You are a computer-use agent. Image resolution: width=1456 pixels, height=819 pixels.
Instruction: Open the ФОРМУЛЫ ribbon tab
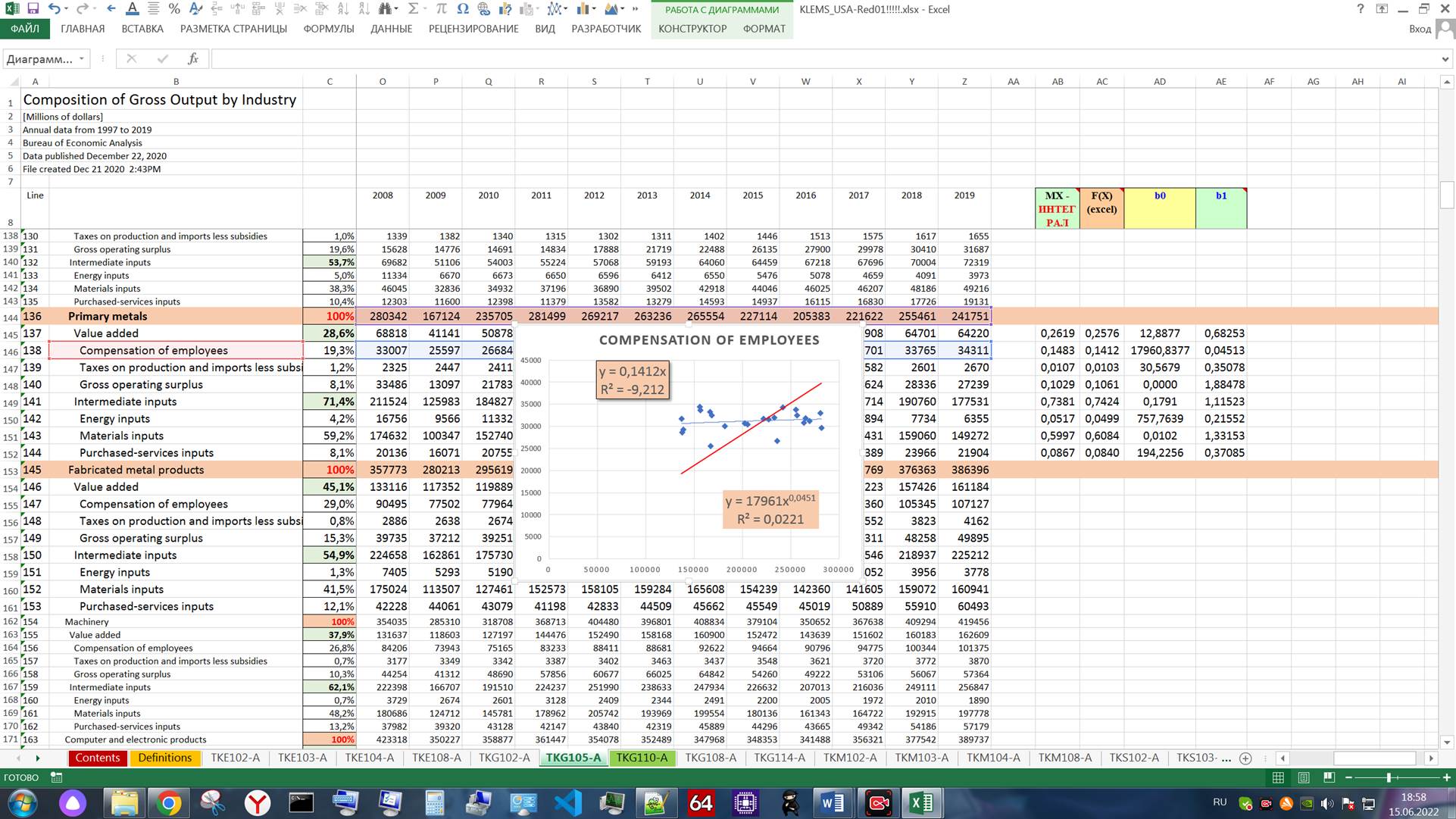click(328, 29)
